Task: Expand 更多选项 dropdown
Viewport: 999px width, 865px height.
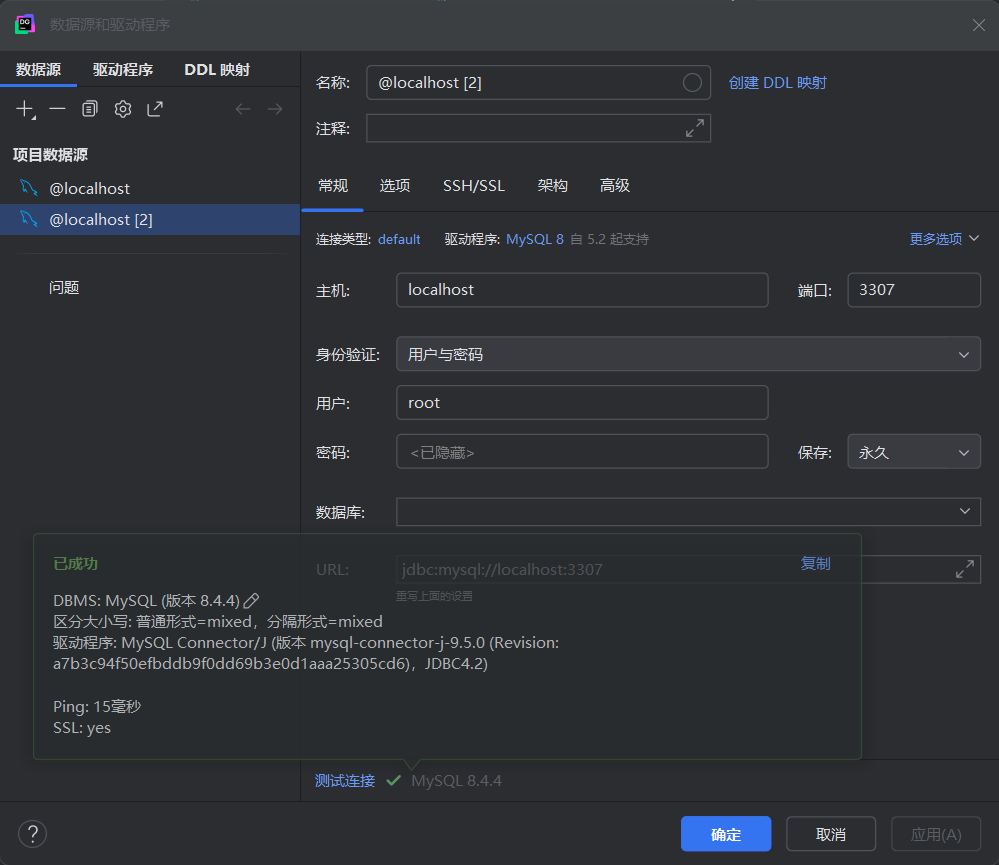Action: 944,239
